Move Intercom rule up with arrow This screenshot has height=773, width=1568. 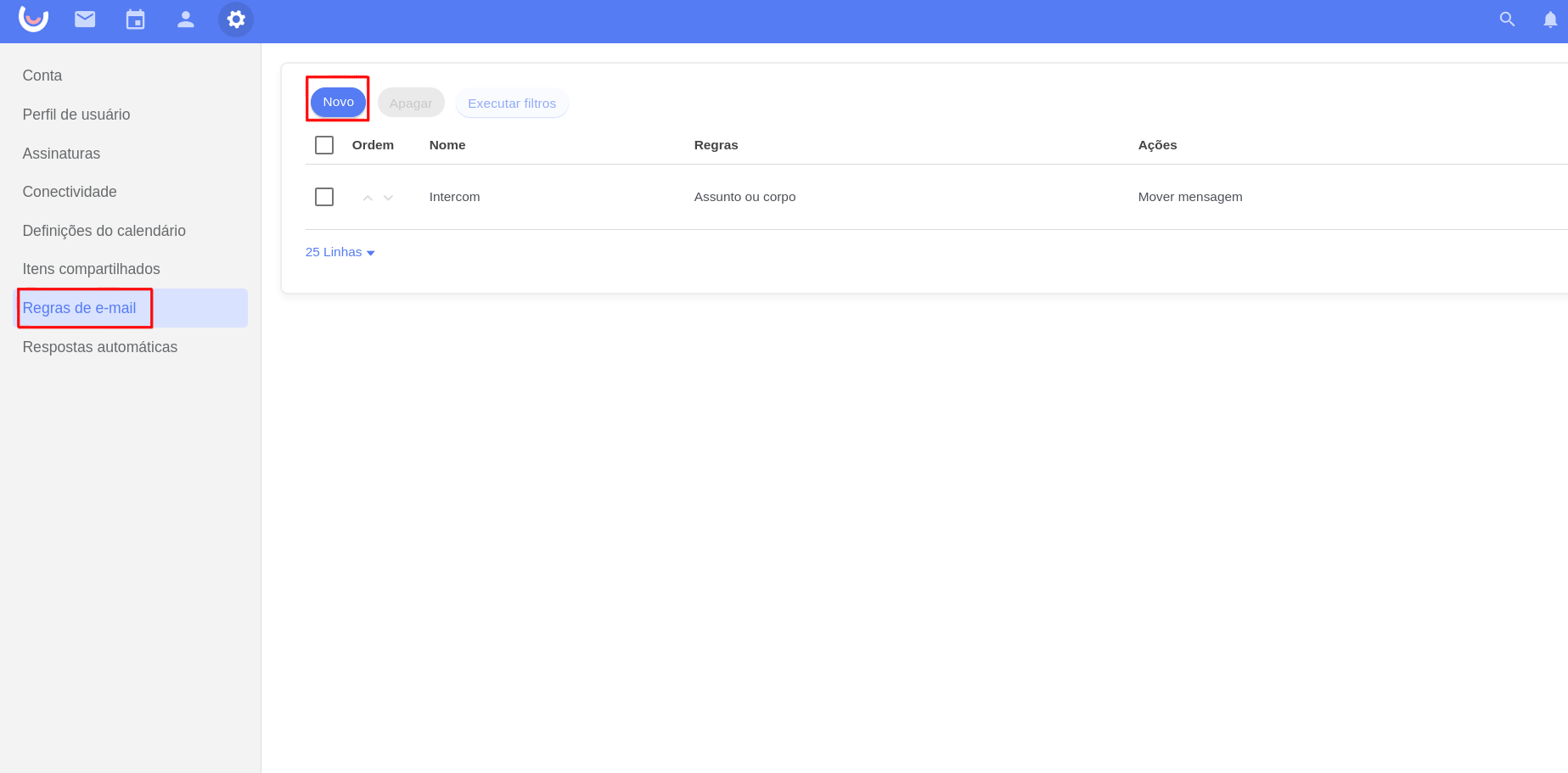pos(368,198)
